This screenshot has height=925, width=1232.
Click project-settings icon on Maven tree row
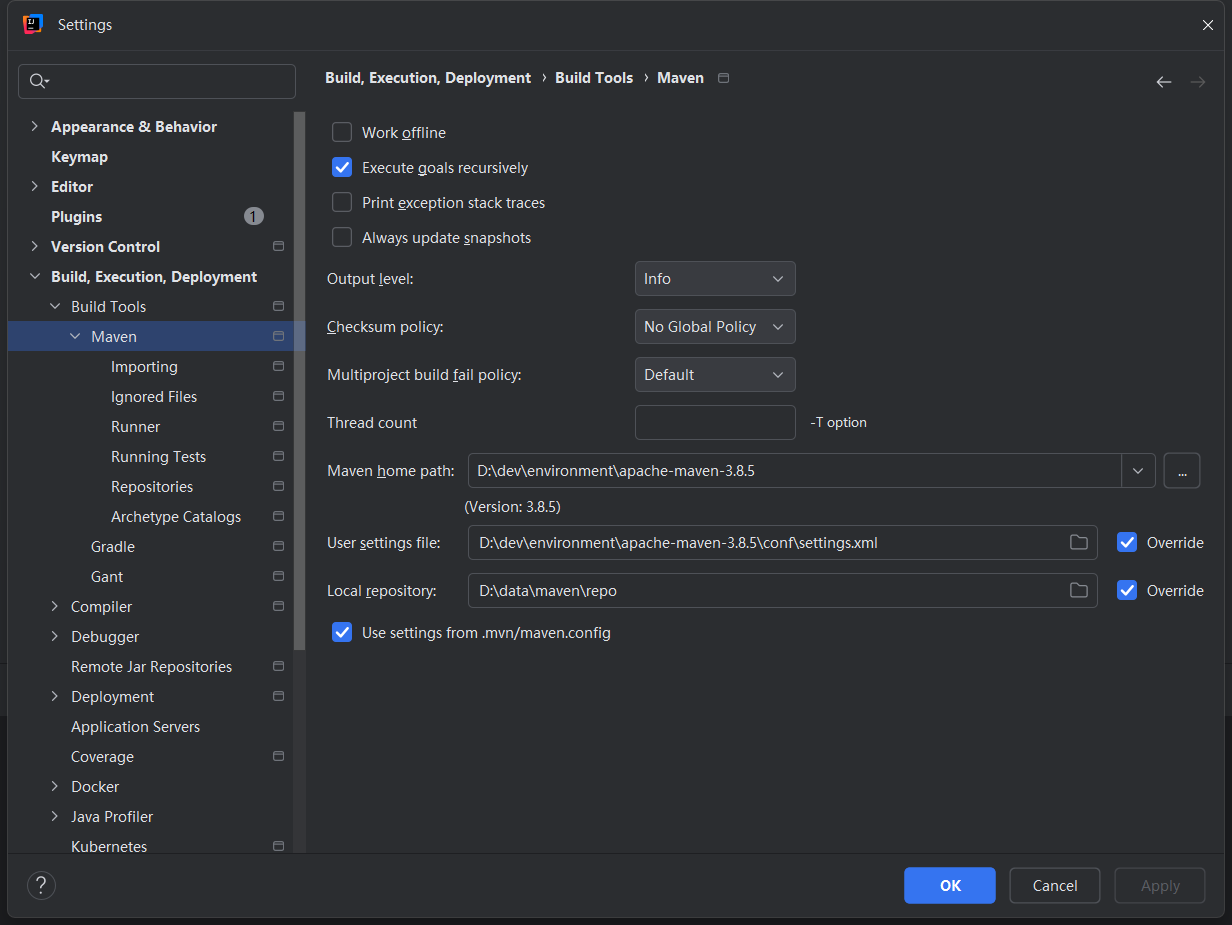[x=279, y=336]
